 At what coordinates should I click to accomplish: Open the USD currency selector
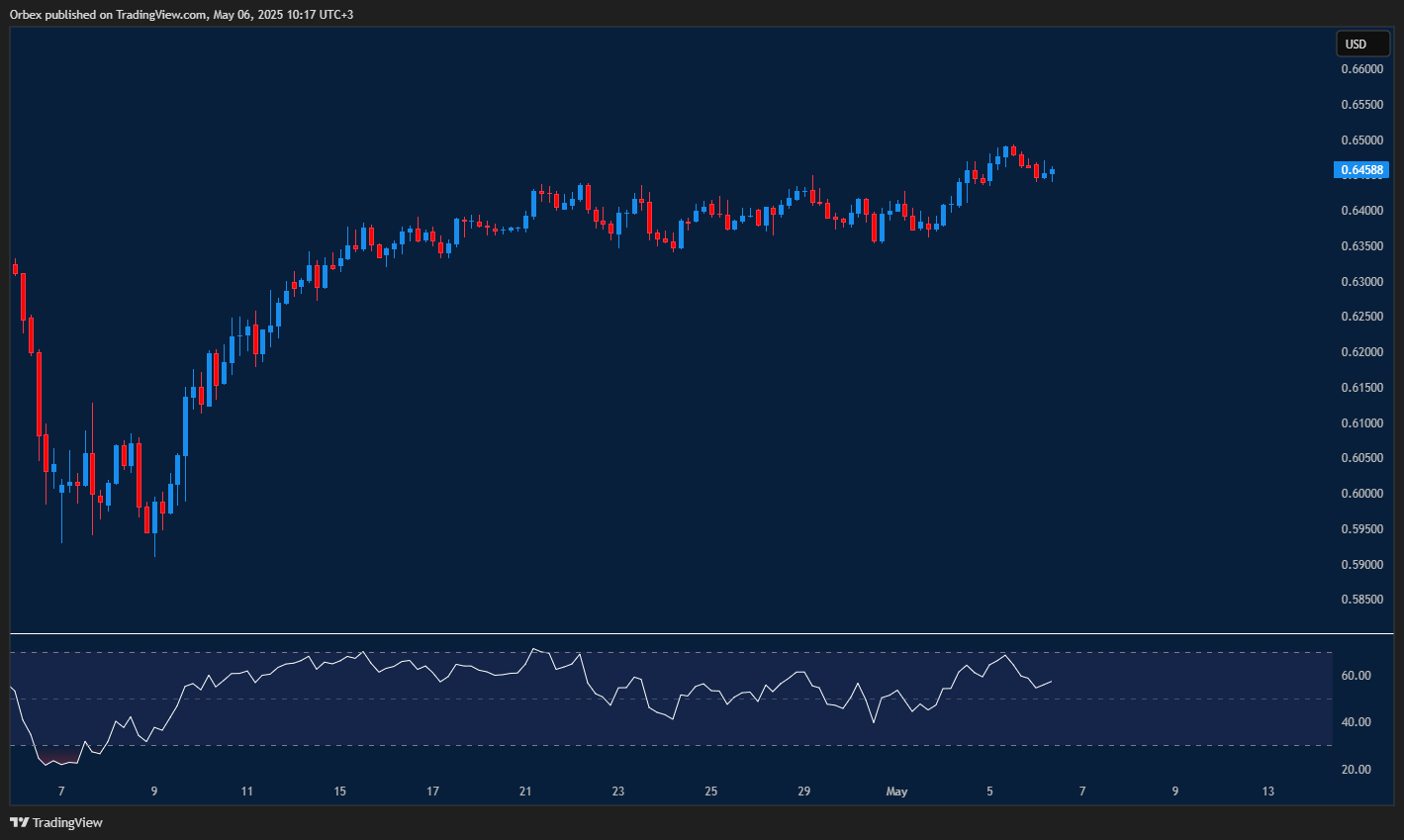click(1361, 44)
